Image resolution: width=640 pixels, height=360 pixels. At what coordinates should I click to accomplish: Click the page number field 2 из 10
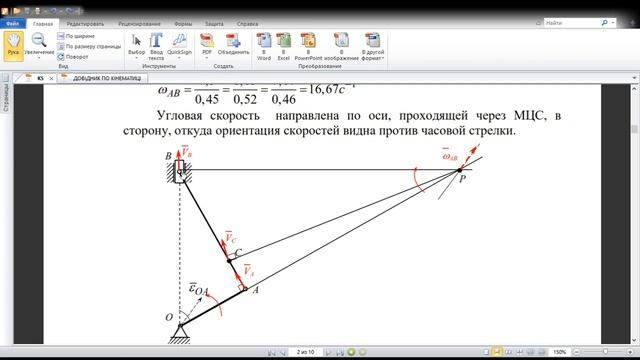point(305,352)
